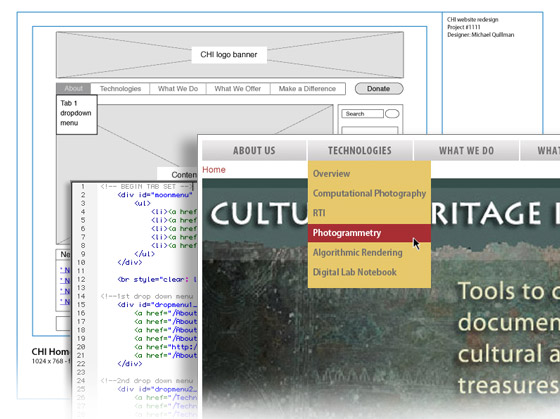
Task: Click the Home breadcrumb link
Action: (214, 170)
